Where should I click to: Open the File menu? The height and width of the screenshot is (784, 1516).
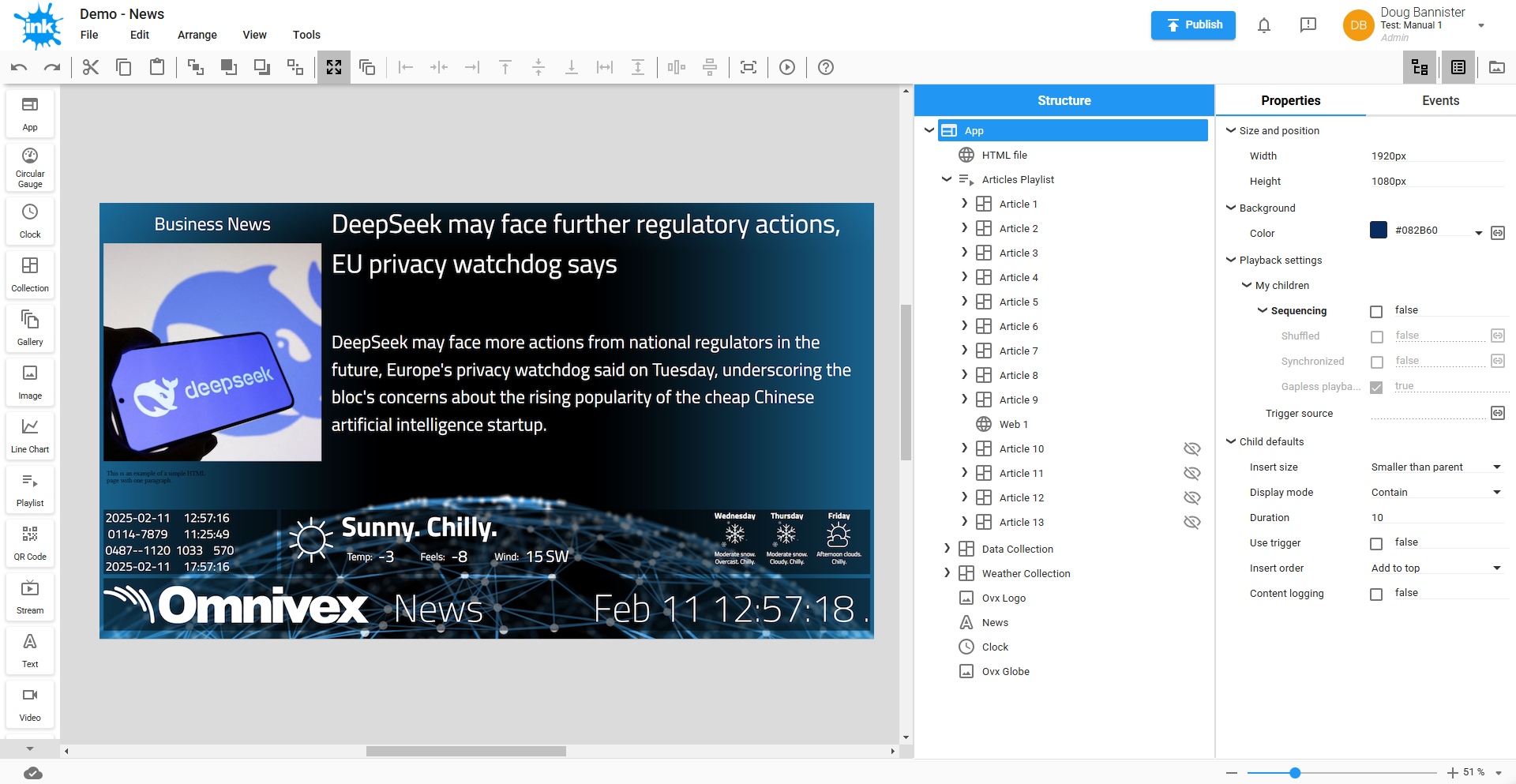(x=89, y=35)
